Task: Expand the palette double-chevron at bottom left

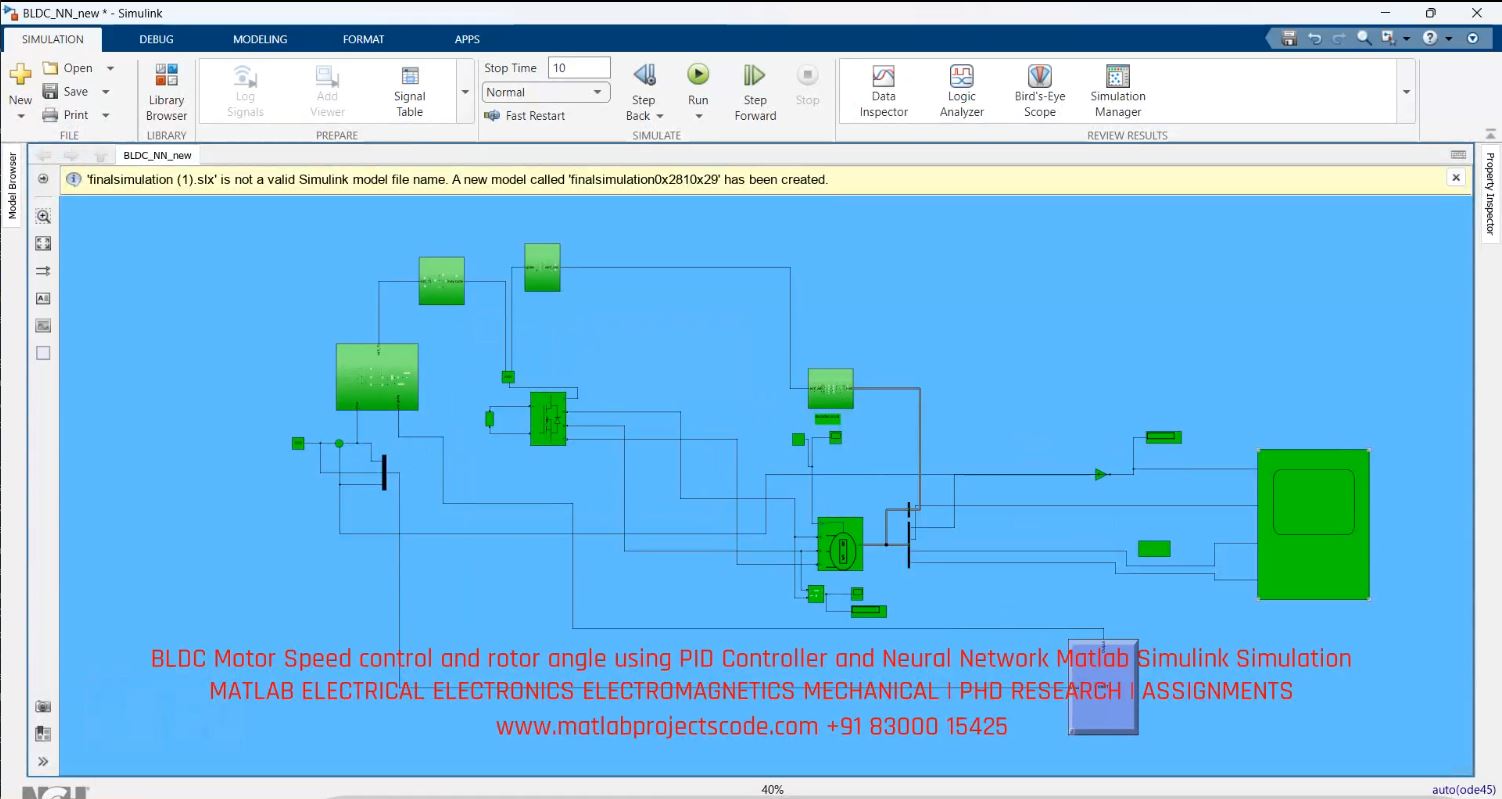Action: pos(43,762)
